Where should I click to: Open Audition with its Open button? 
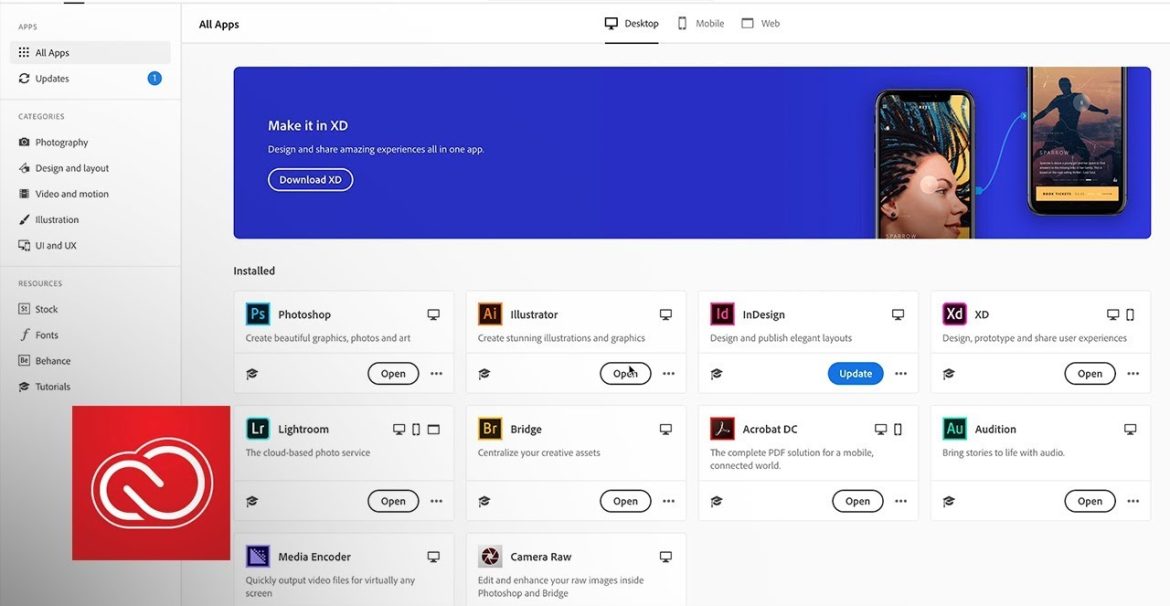tap(1090, 502)
